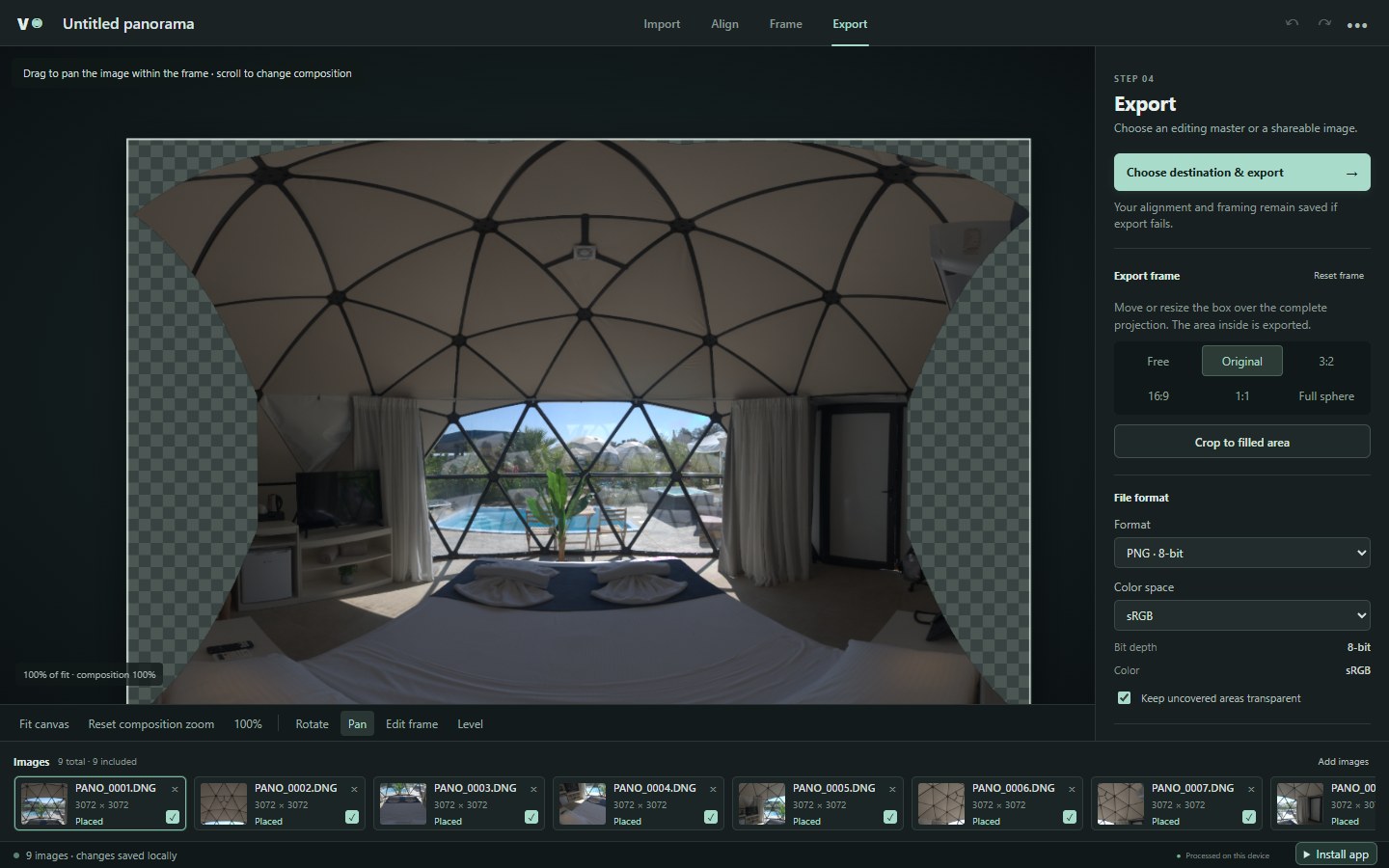Uncheck the PANO_0001.DNG include checkbox

pos(173,817)
